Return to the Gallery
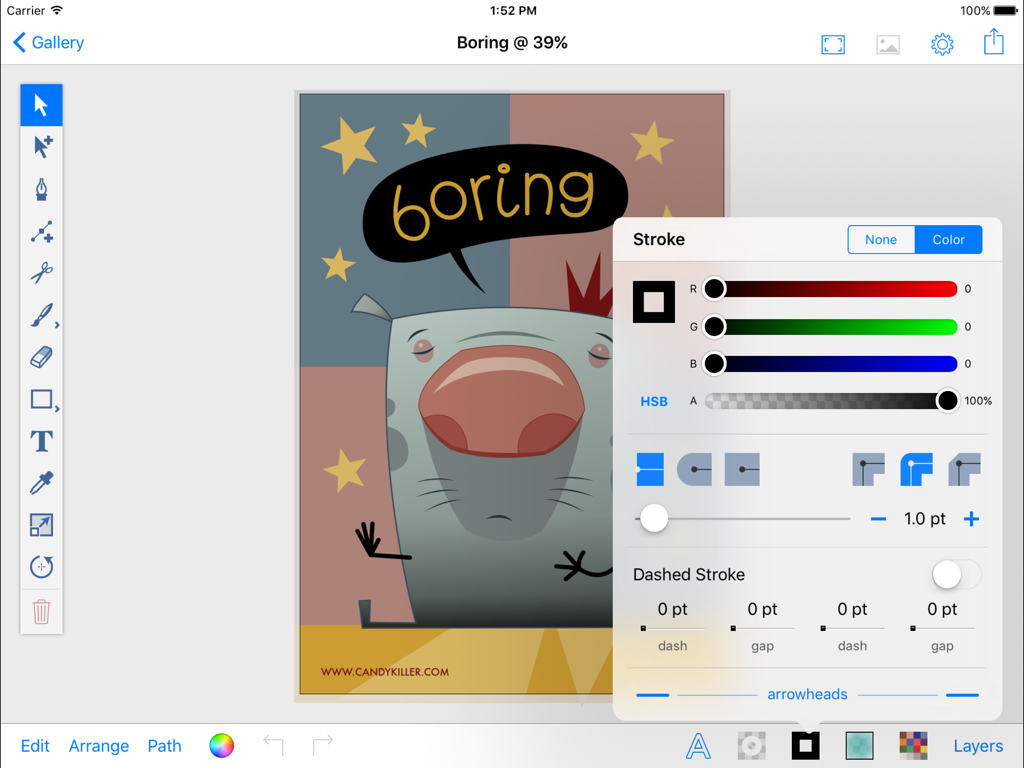This screenshot has width=1024, height=768. (47, 43)
